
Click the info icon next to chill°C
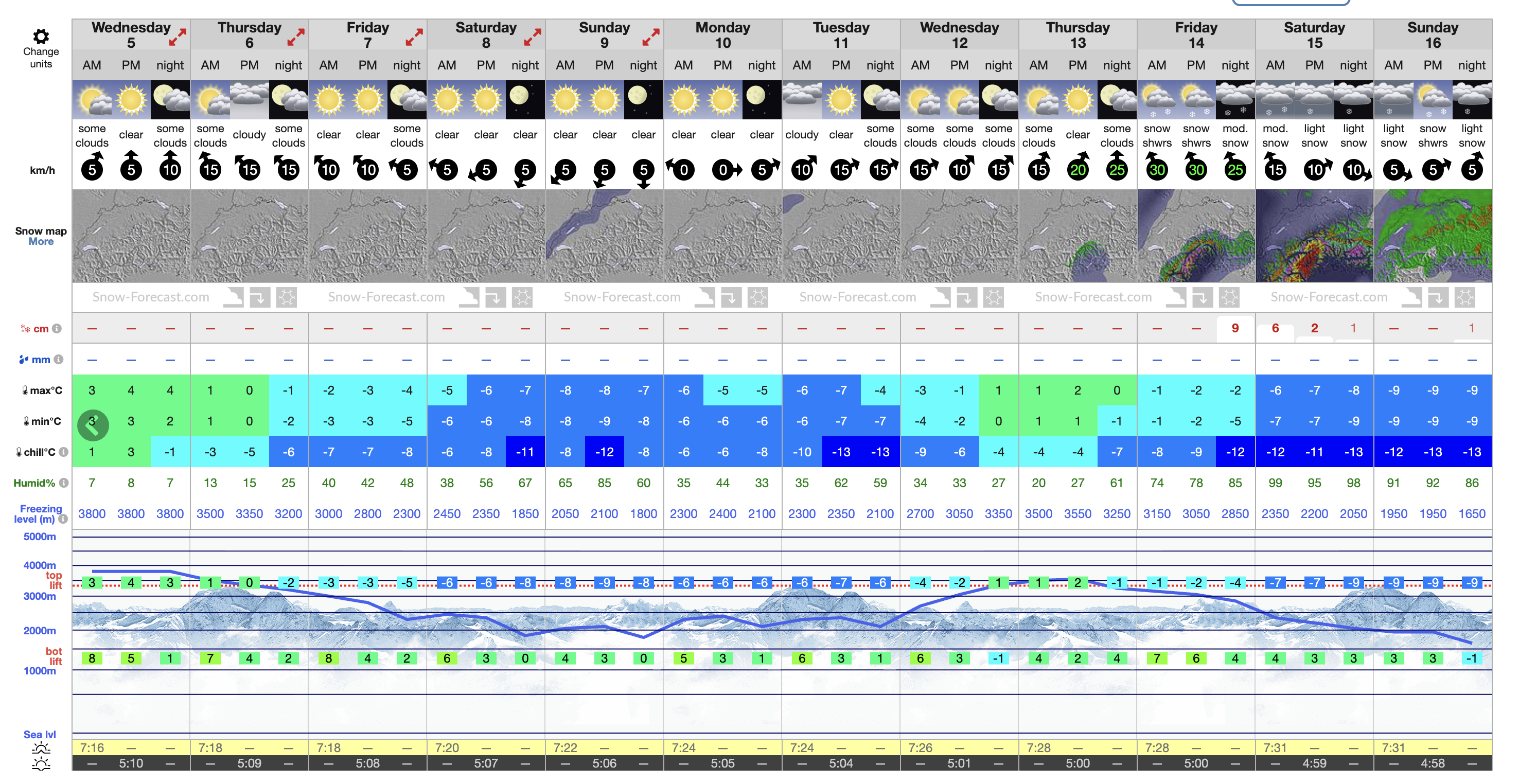tap(63, 452)
